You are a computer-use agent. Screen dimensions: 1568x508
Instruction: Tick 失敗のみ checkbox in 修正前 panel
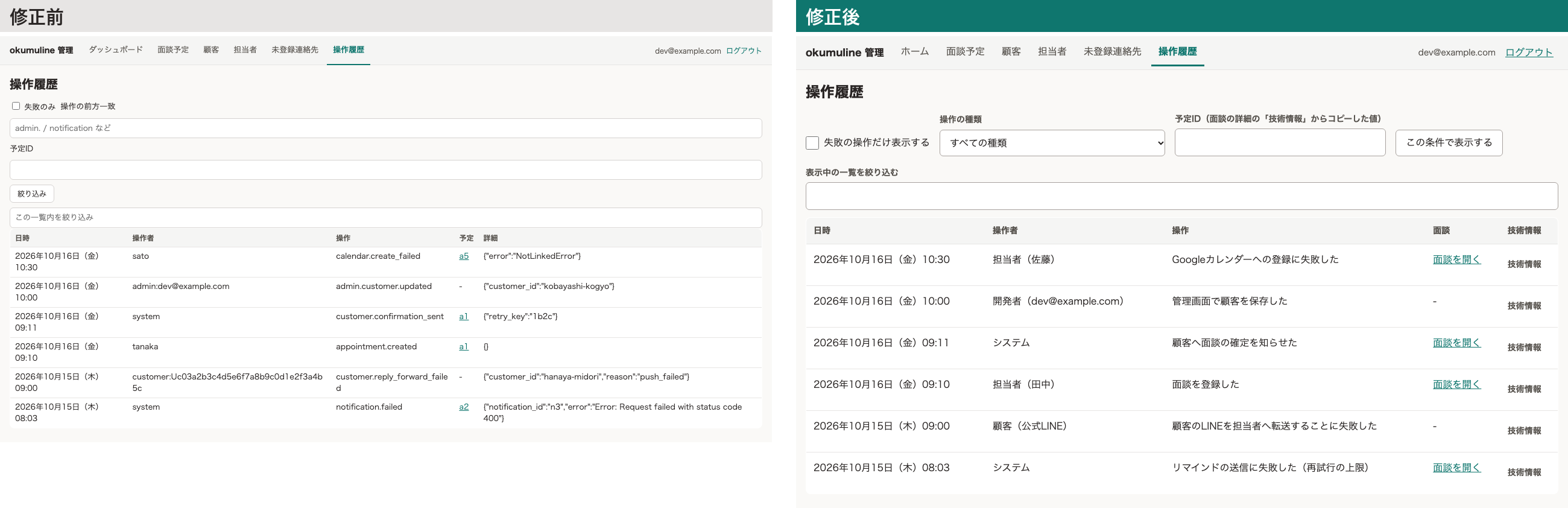[16, 106]
